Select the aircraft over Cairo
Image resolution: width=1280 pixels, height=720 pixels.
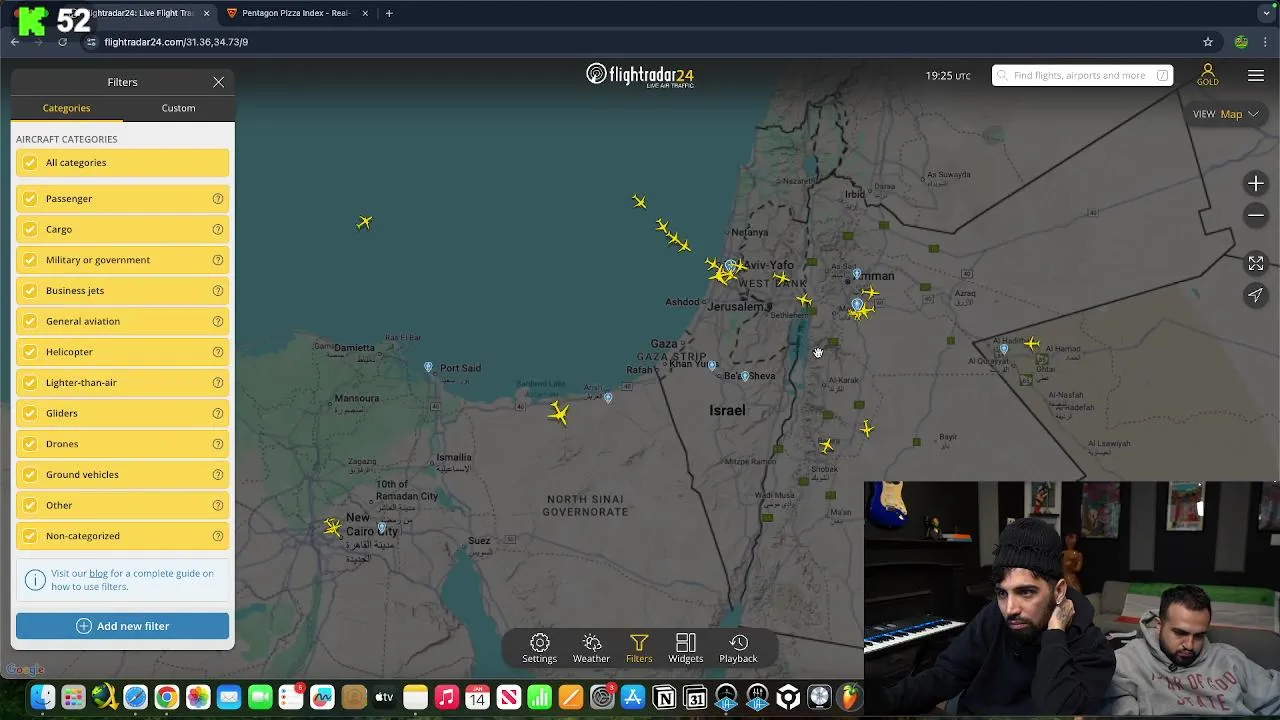coord(333,527)
